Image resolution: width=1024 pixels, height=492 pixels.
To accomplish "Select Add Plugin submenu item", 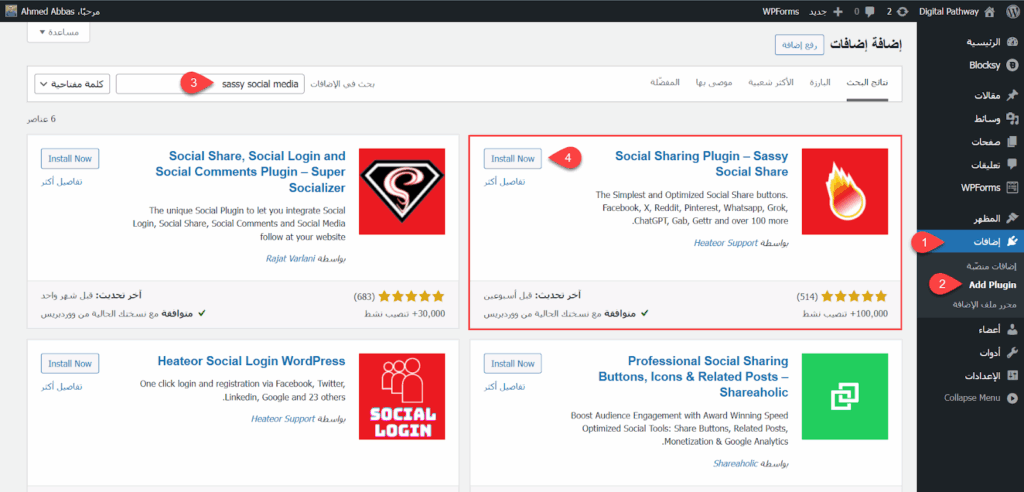I will [x=993, y=285].
